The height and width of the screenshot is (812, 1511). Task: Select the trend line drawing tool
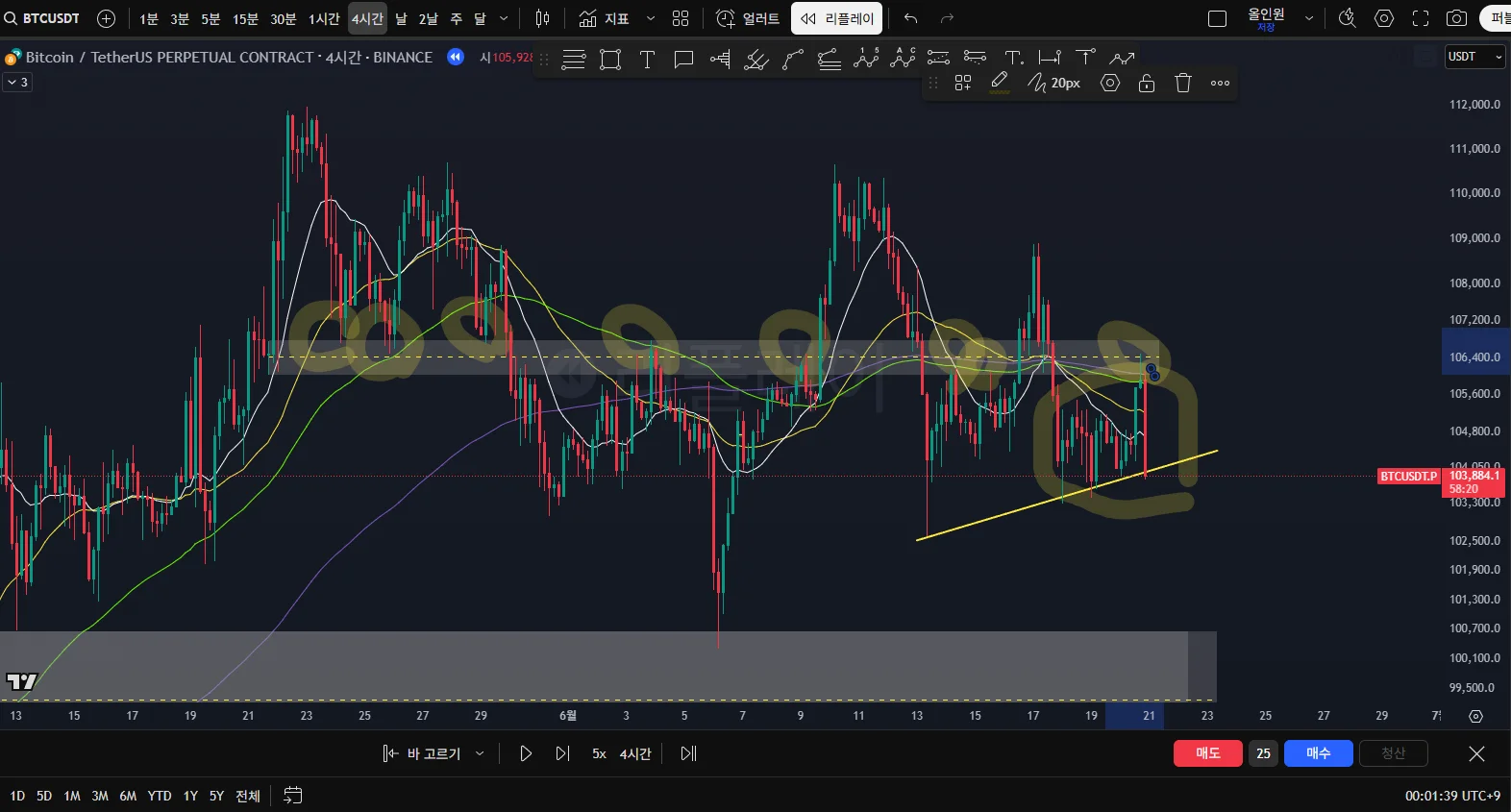[793, 60]
